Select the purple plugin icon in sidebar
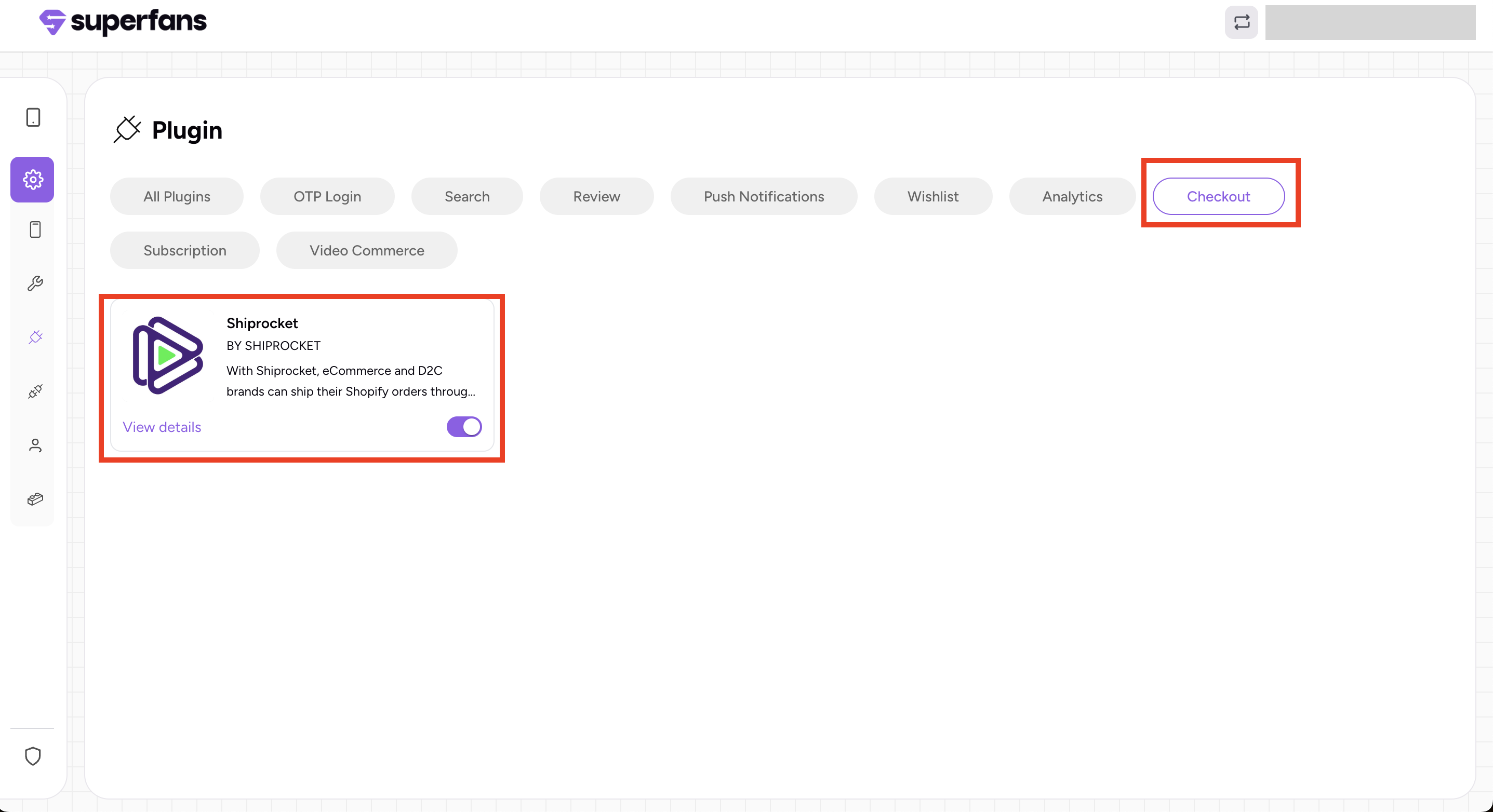The height and width of the screenshot is (812, 1493). tap(35, 337)
